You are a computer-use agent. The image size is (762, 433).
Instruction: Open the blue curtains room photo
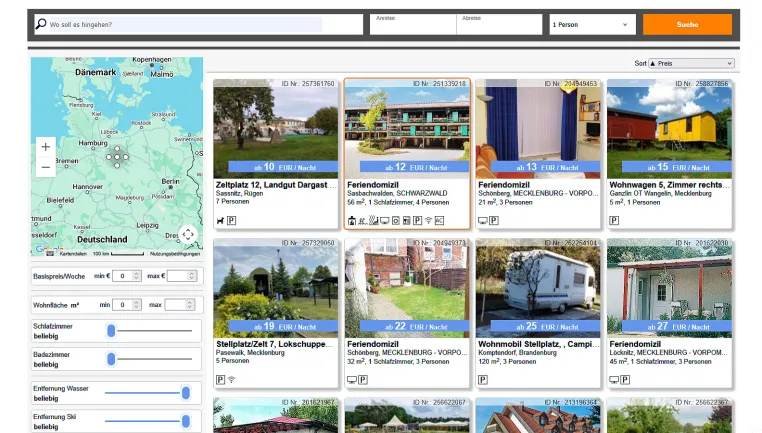538,129
